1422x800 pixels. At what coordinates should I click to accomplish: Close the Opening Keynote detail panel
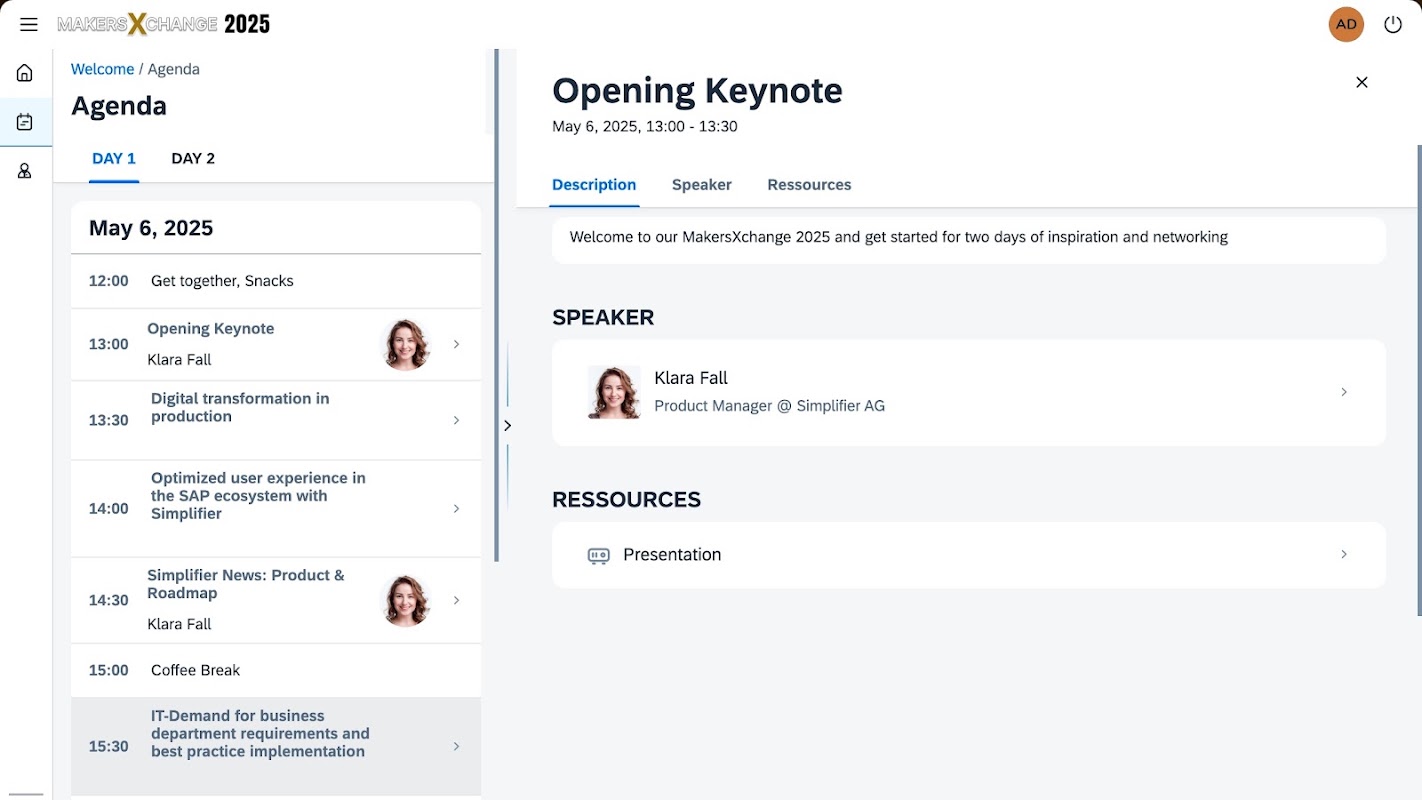point(1361,82)
